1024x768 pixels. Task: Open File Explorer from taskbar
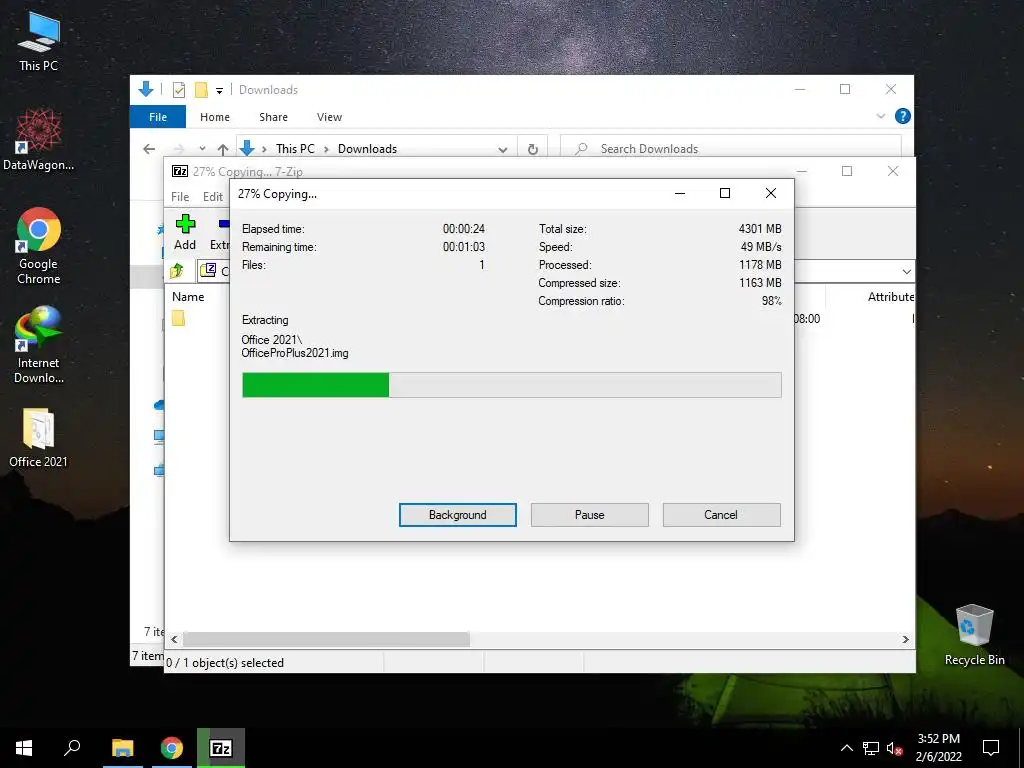[122, 748]
